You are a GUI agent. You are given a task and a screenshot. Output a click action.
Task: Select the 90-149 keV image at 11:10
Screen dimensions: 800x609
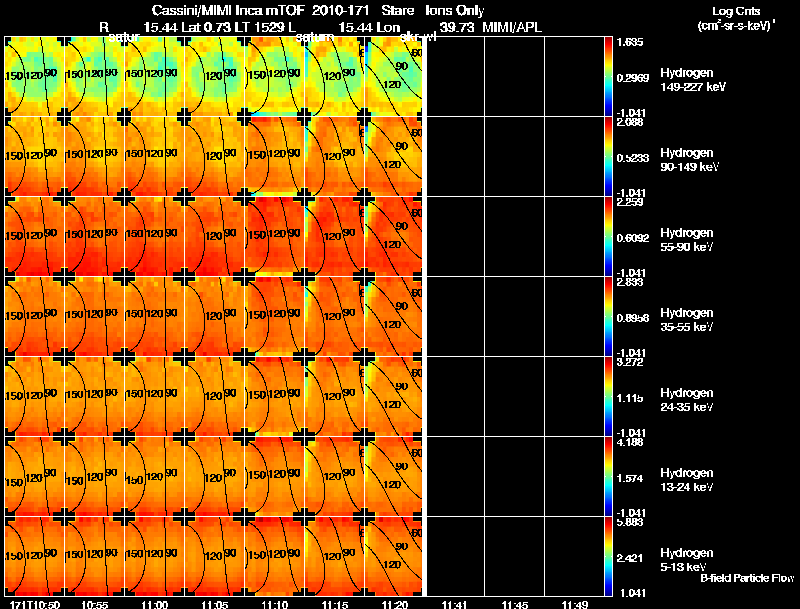click(274, 156)
